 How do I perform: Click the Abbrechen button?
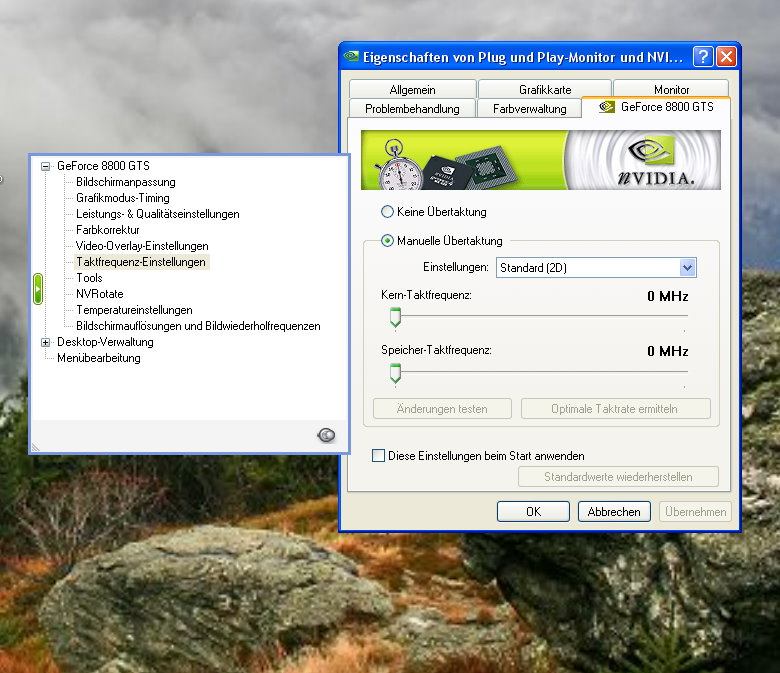point(614,512)
